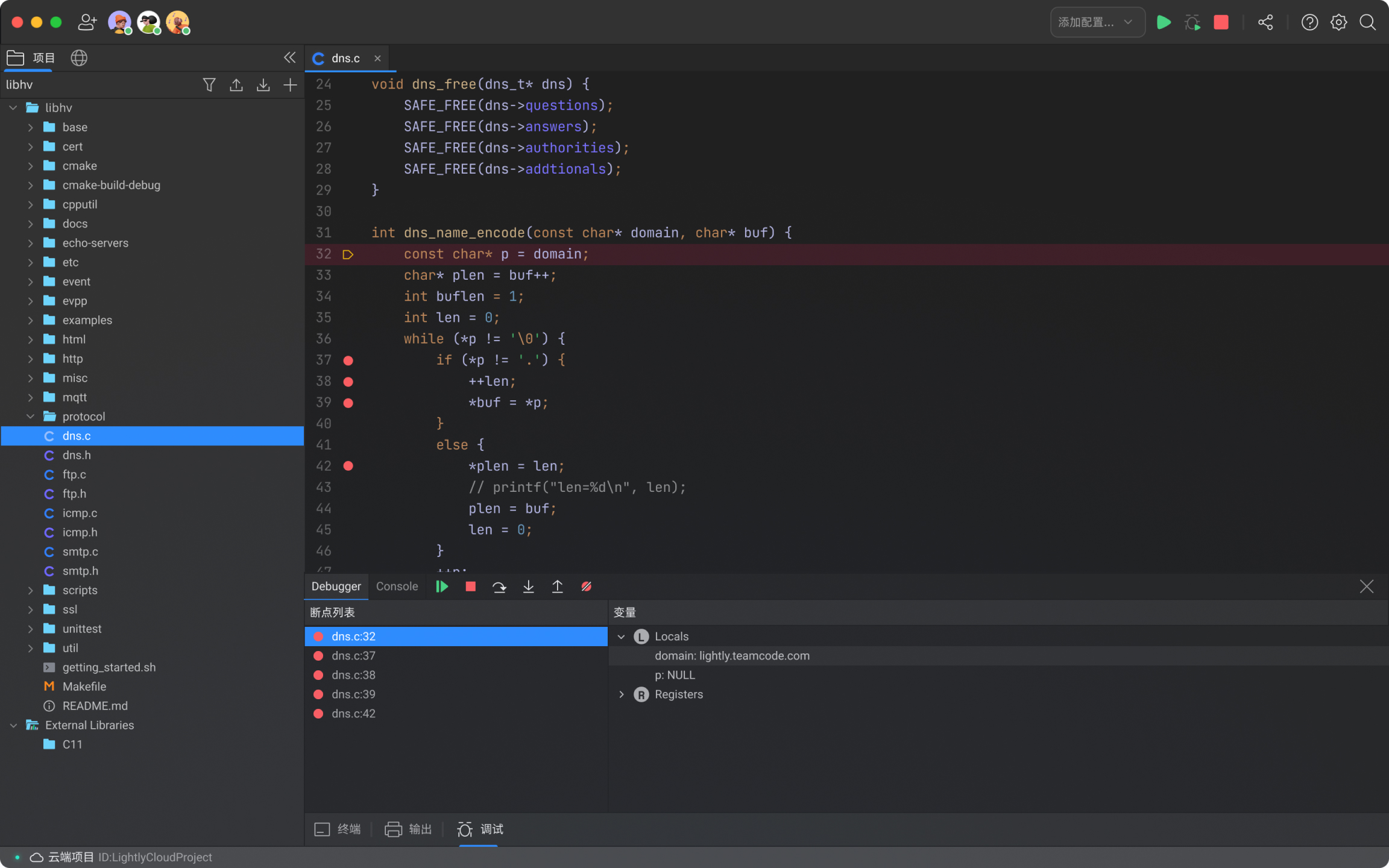Mute all breakpoints icon
1389x868 pixels.
(x=586, y=587)
